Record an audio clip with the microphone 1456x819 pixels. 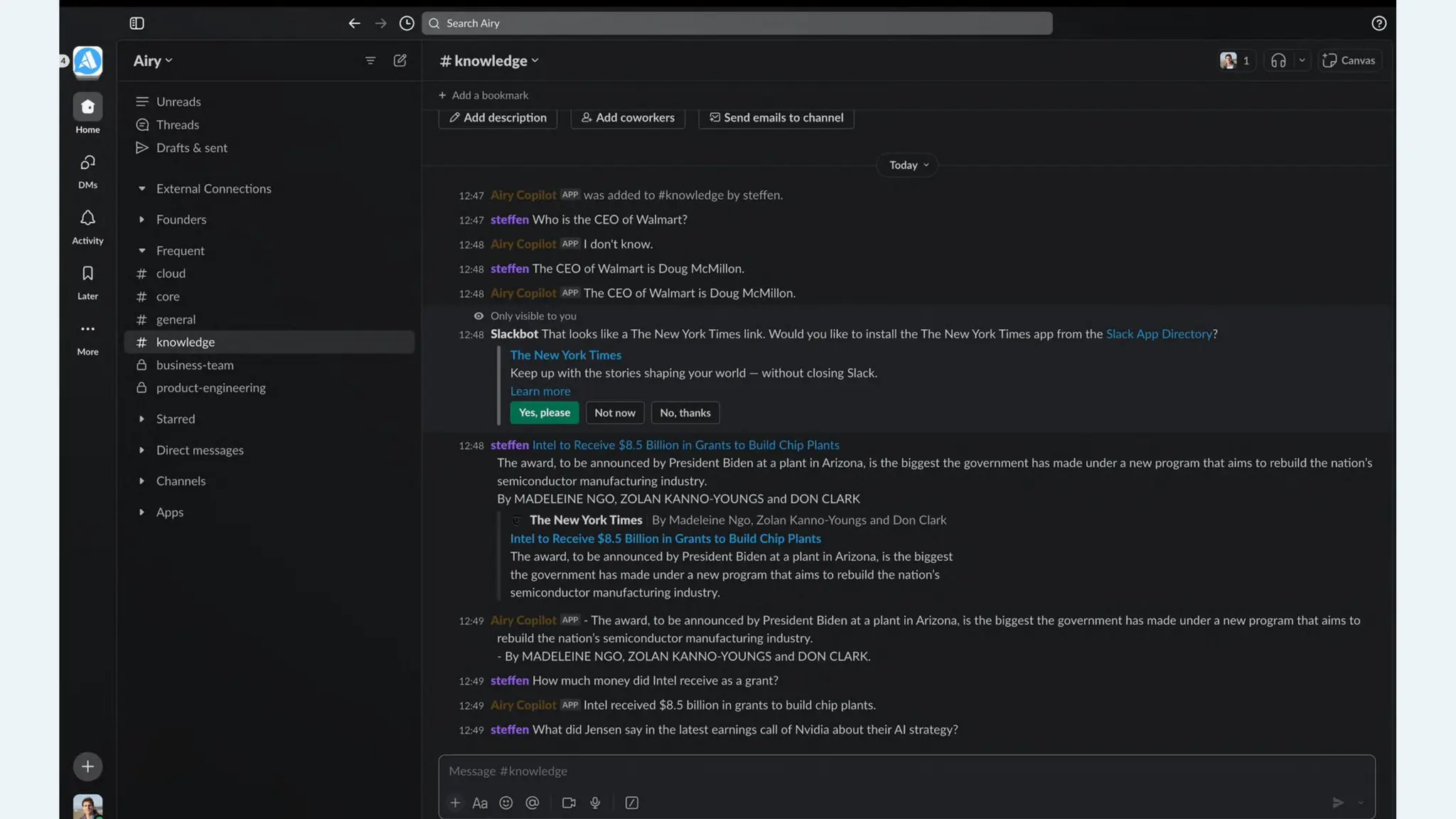(595, 803)
